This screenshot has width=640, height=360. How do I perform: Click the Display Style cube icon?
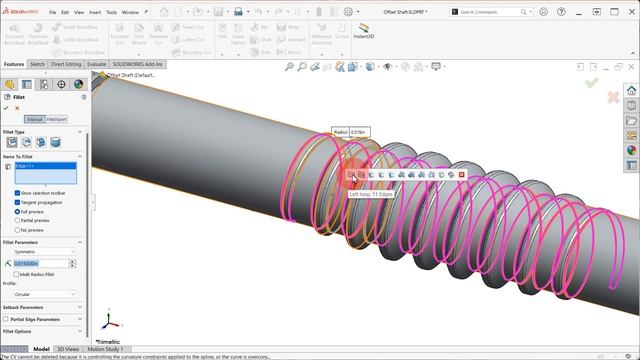pos(370,67)
